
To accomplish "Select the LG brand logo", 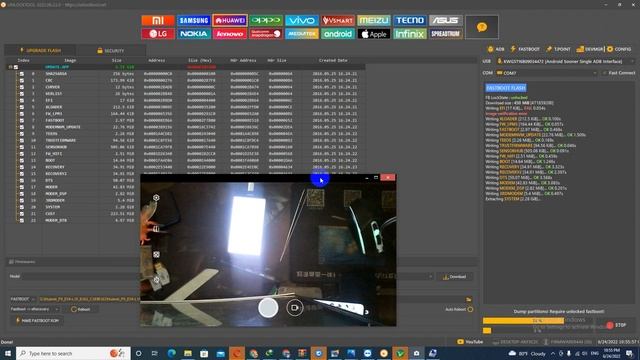I will (158, 34).
